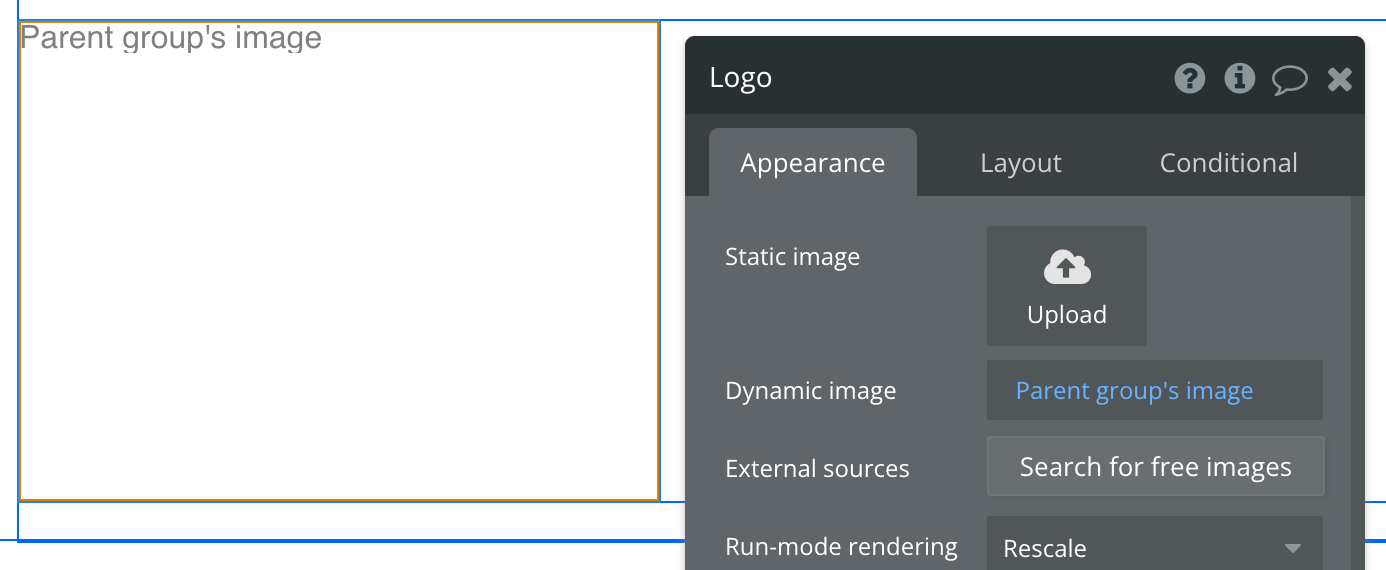This screenshot has height=570, width=1386.
Task: Click the arrow beside Rescale
Action: (1293, 548)
